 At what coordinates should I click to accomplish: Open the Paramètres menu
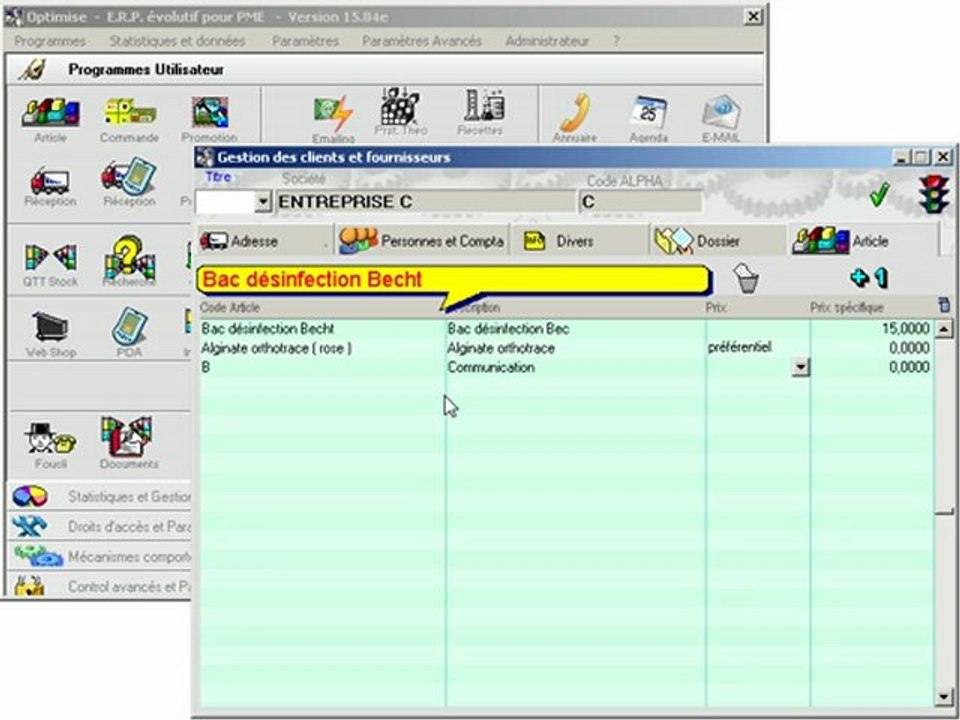(306, 41)
